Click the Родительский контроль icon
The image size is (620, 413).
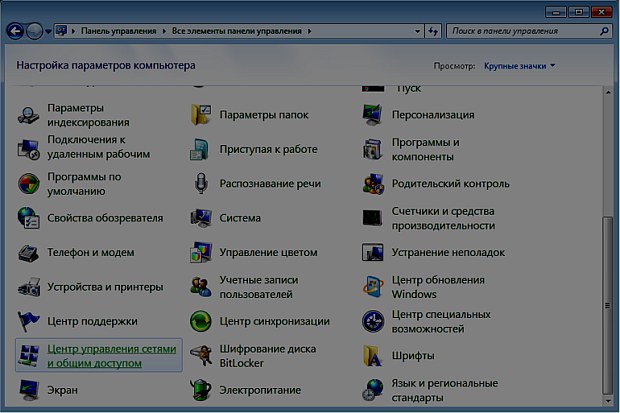tap(373, 184)
